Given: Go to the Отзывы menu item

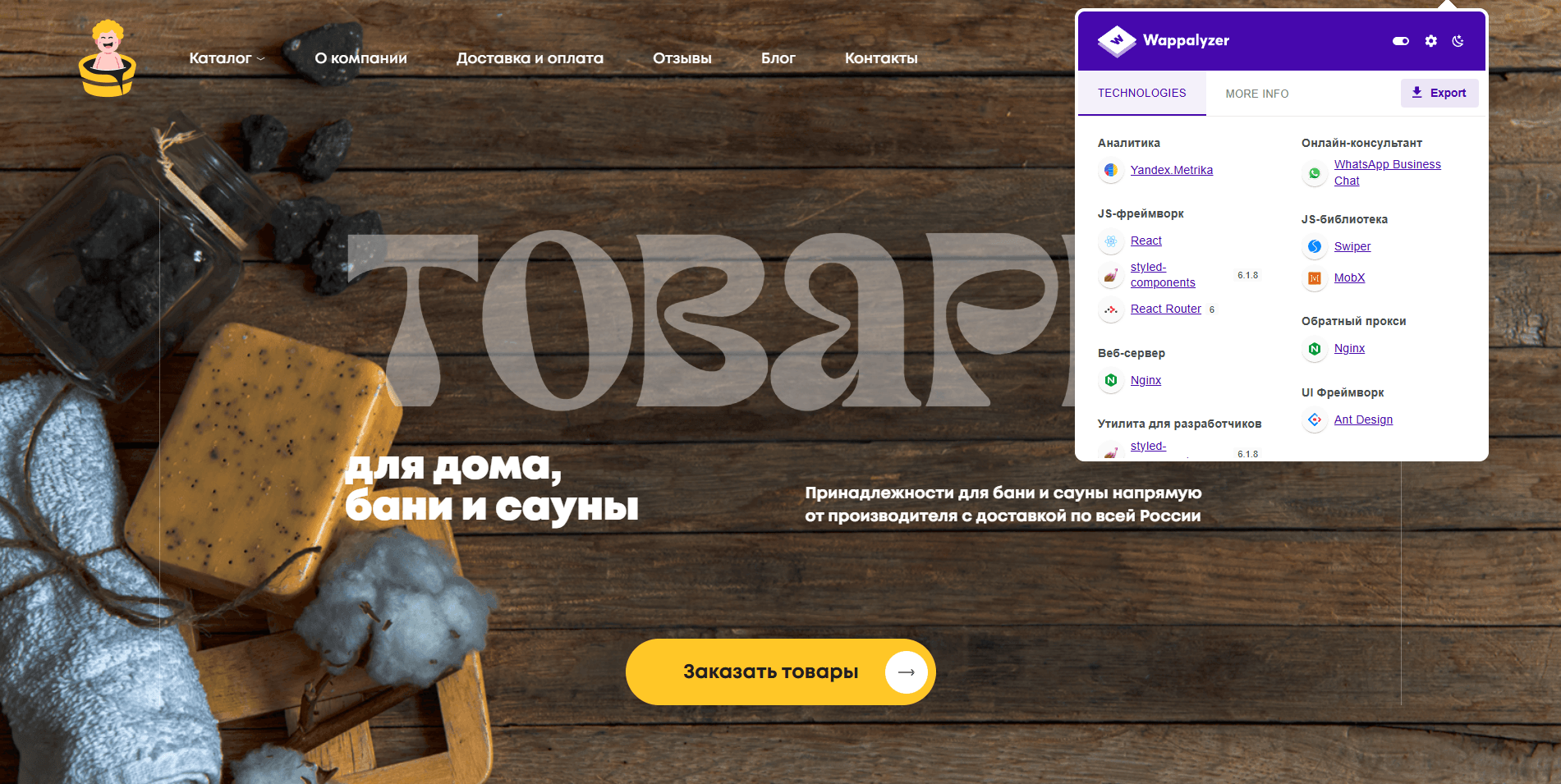Looking at the screenshot, I should [x=682, y=58].
